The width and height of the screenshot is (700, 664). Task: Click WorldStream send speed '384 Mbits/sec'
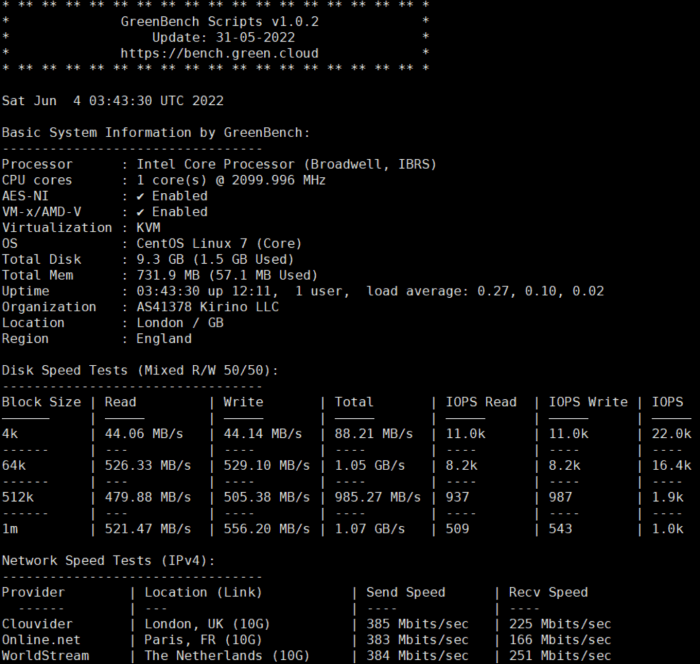[x=417, y=656]
